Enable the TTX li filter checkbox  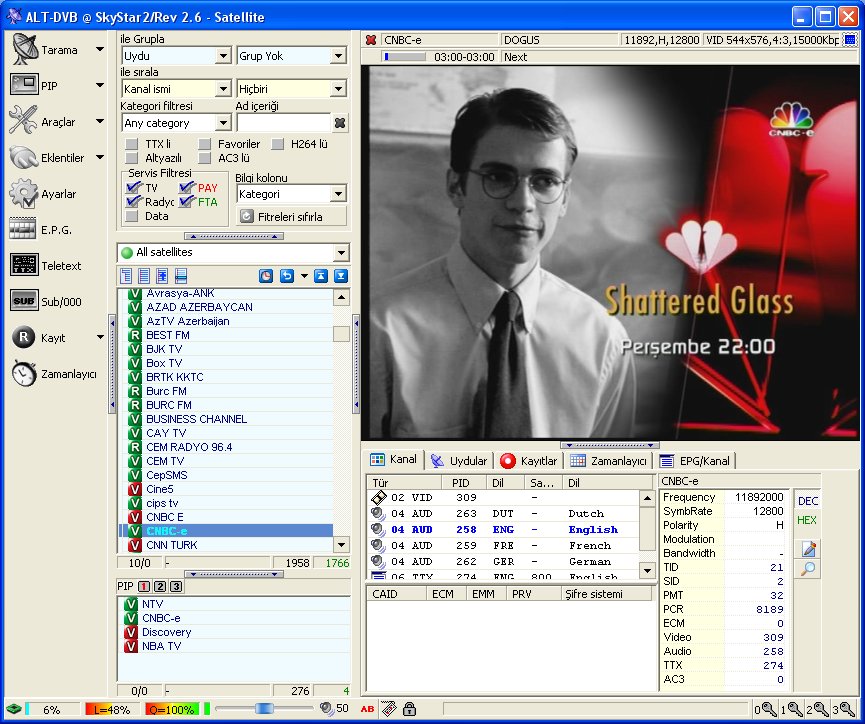click(131, 144)
